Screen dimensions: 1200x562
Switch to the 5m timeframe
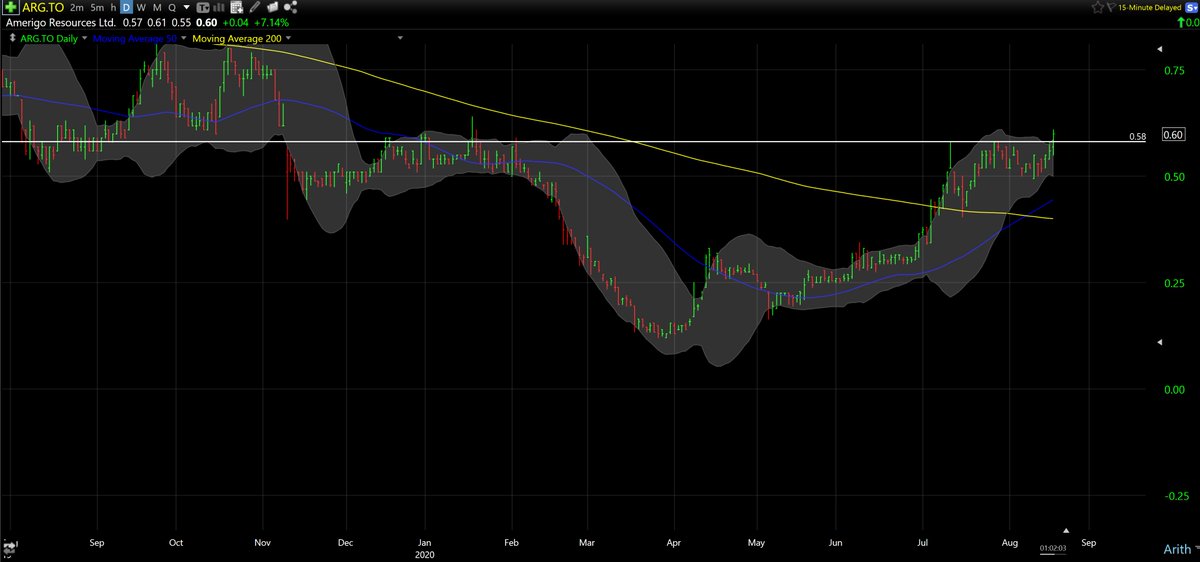tap(97, 8)
